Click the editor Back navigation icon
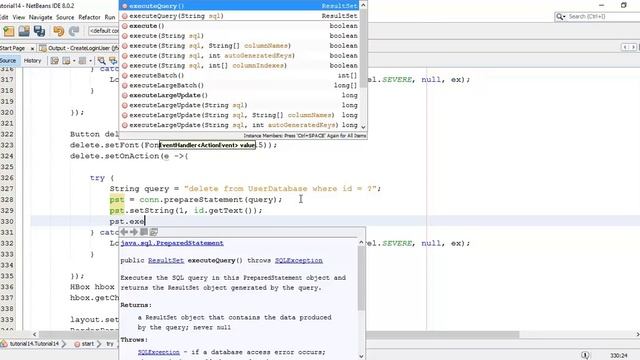 pos(66,61)
